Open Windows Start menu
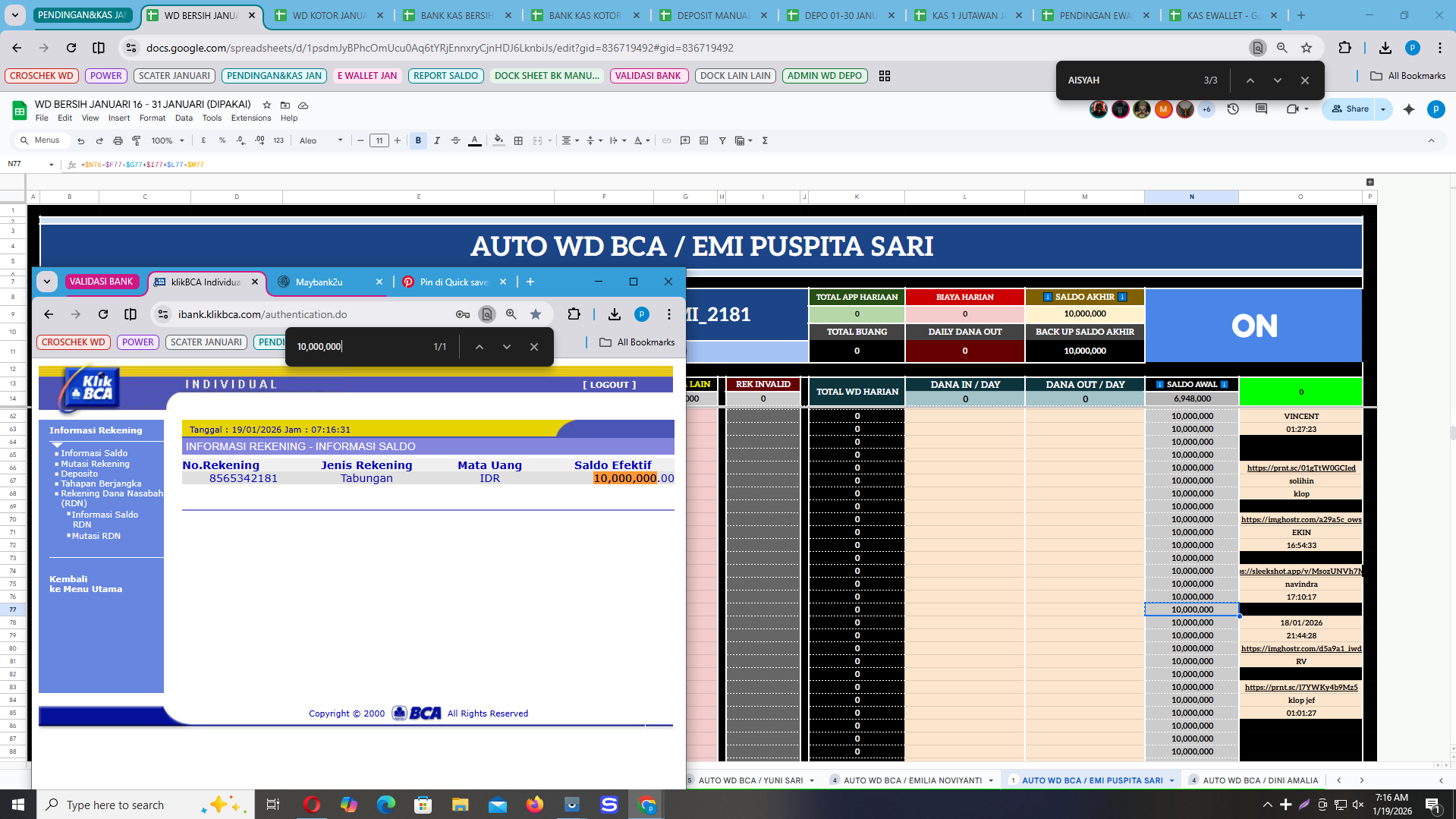Viewport: 1456px width, 819px height. click(x=18, y=805)
